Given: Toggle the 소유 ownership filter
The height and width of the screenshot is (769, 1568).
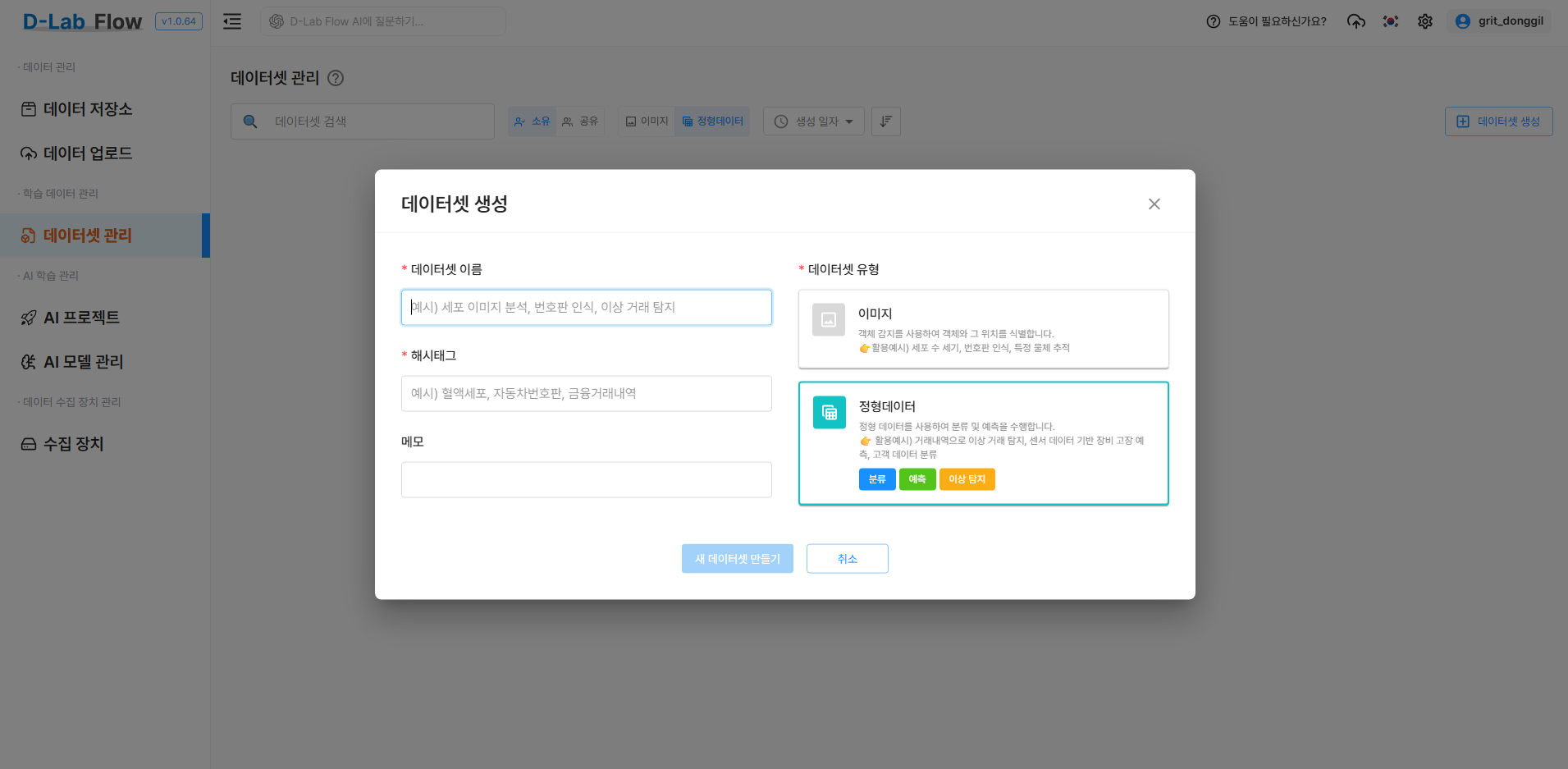Looking at the screenshot, I should (532, 121).
